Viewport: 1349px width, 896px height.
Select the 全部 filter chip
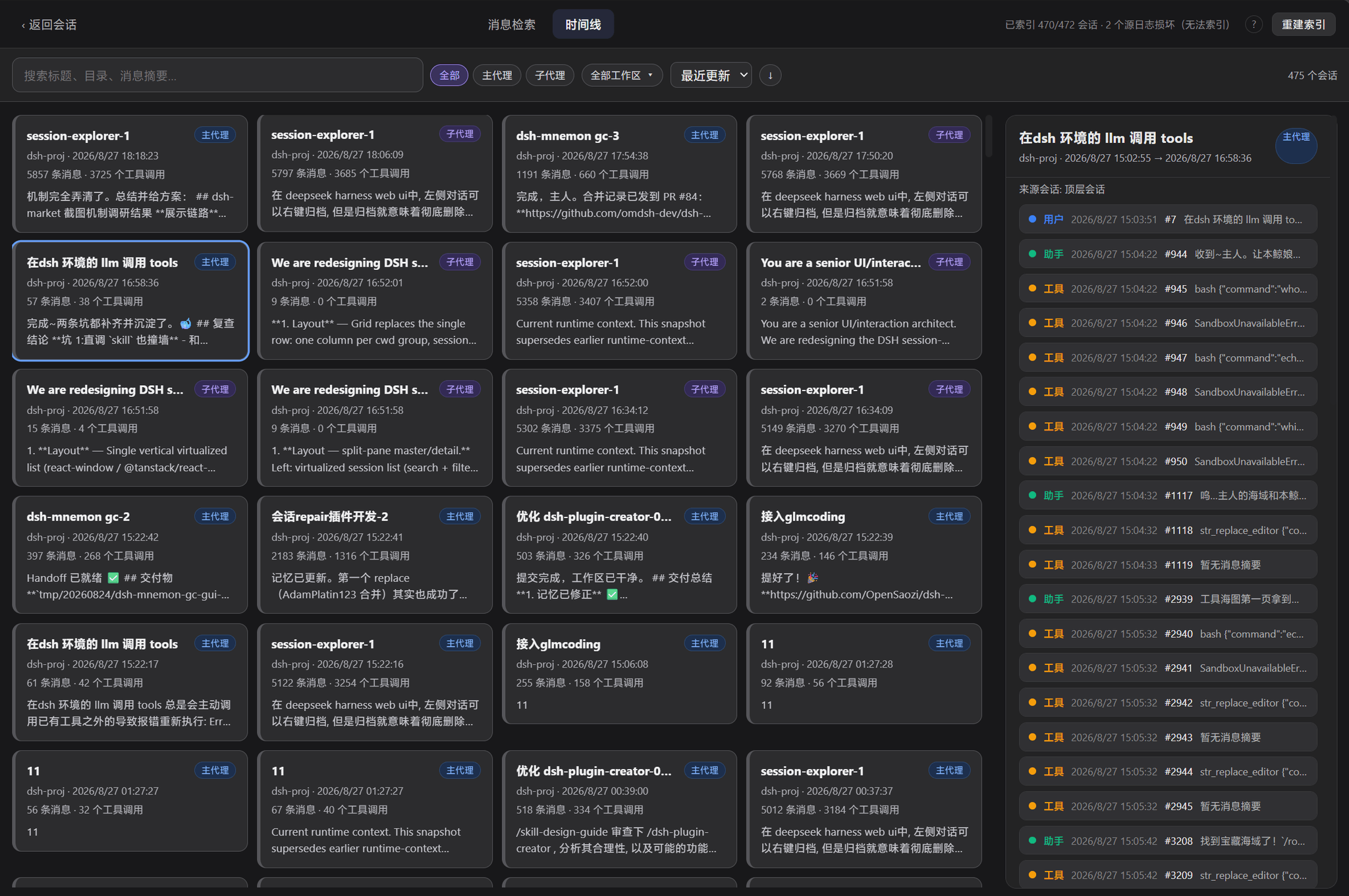coord(449,75)
